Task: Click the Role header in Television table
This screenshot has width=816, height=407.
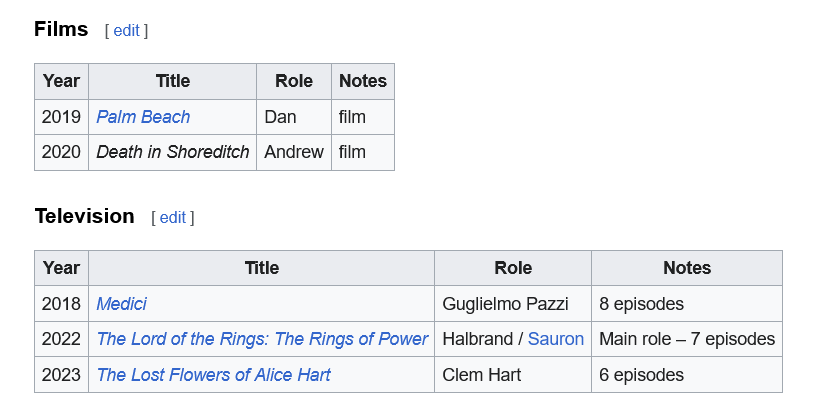Action: pos(513,268)
